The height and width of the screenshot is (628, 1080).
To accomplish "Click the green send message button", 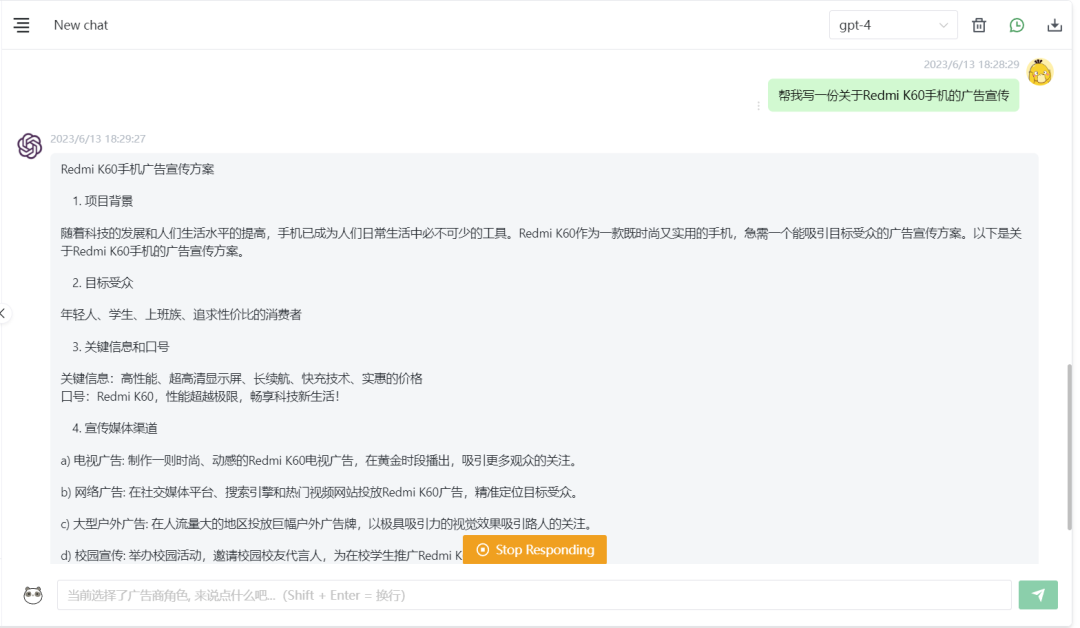I will point(1038,595).
